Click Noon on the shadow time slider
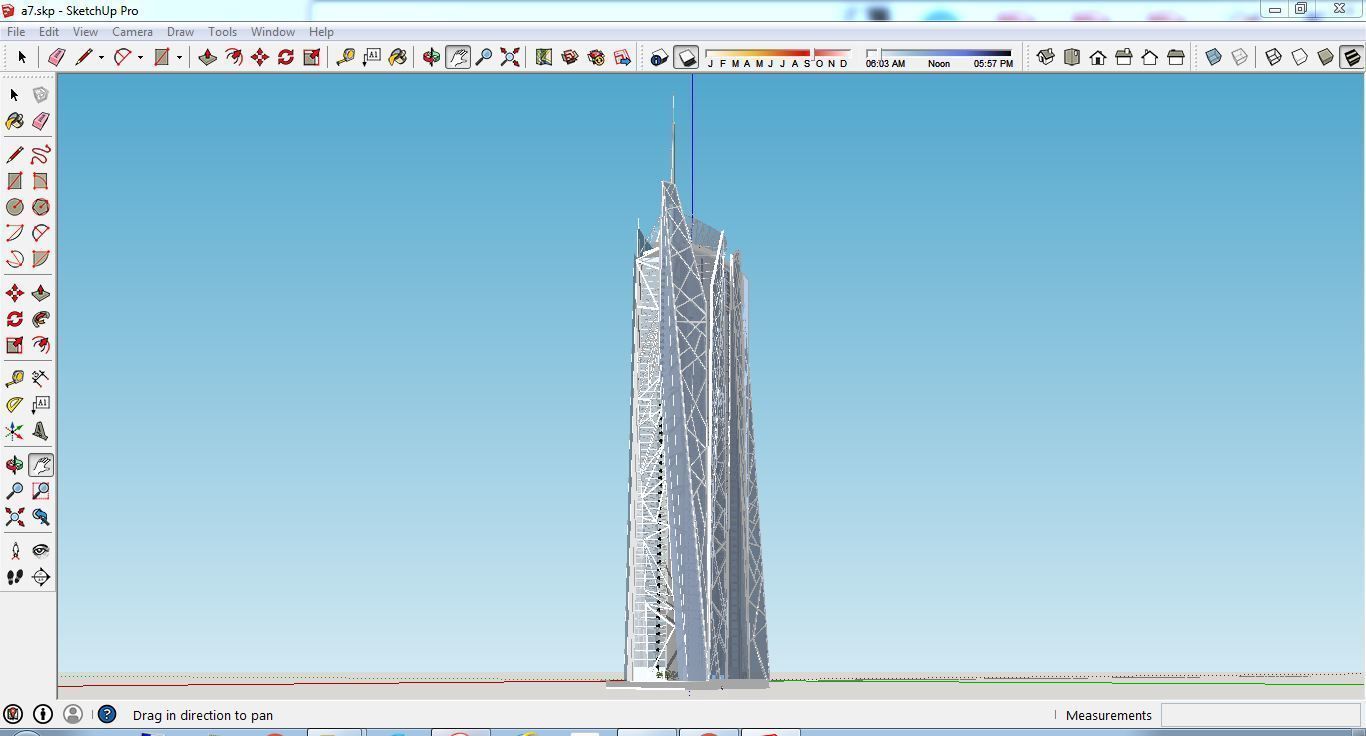This screenshot has height=736, width=1366. [938, 62]
